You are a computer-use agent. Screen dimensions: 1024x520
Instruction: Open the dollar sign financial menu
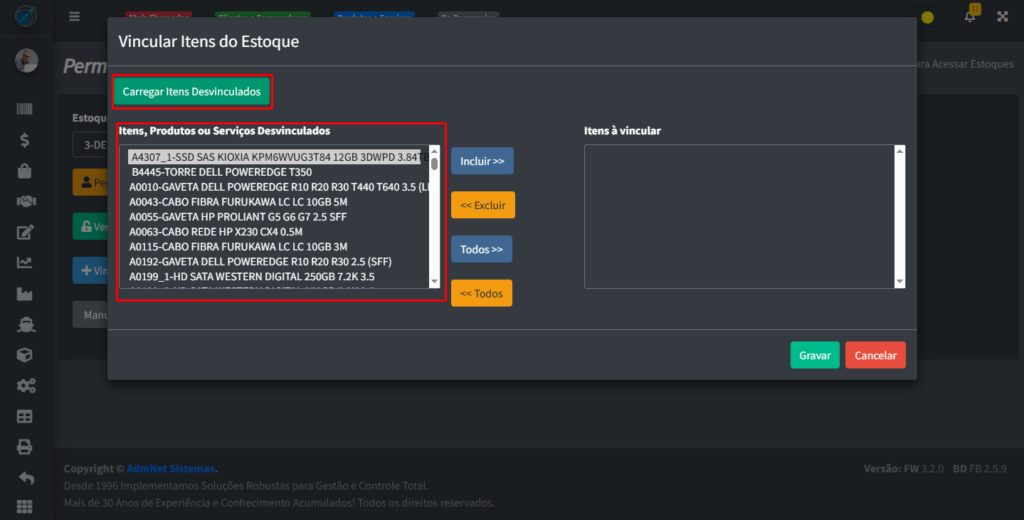(x=25, y=140)
